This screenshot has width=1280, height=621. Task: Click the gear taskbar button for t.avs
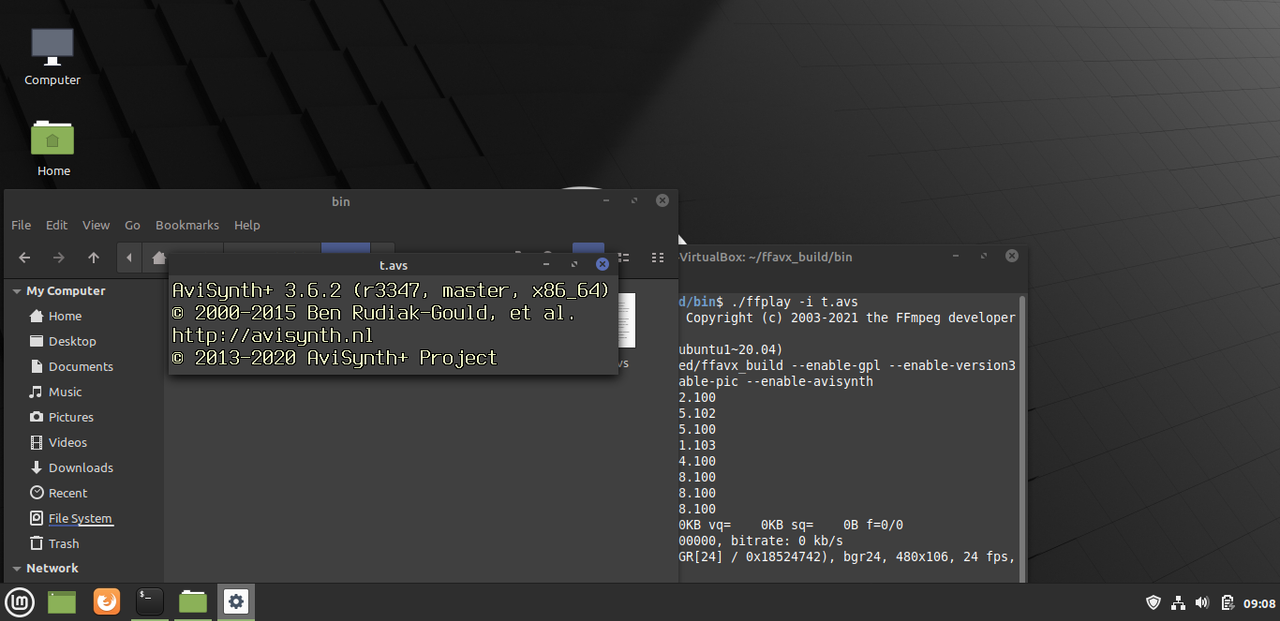[x=236, y=601]
